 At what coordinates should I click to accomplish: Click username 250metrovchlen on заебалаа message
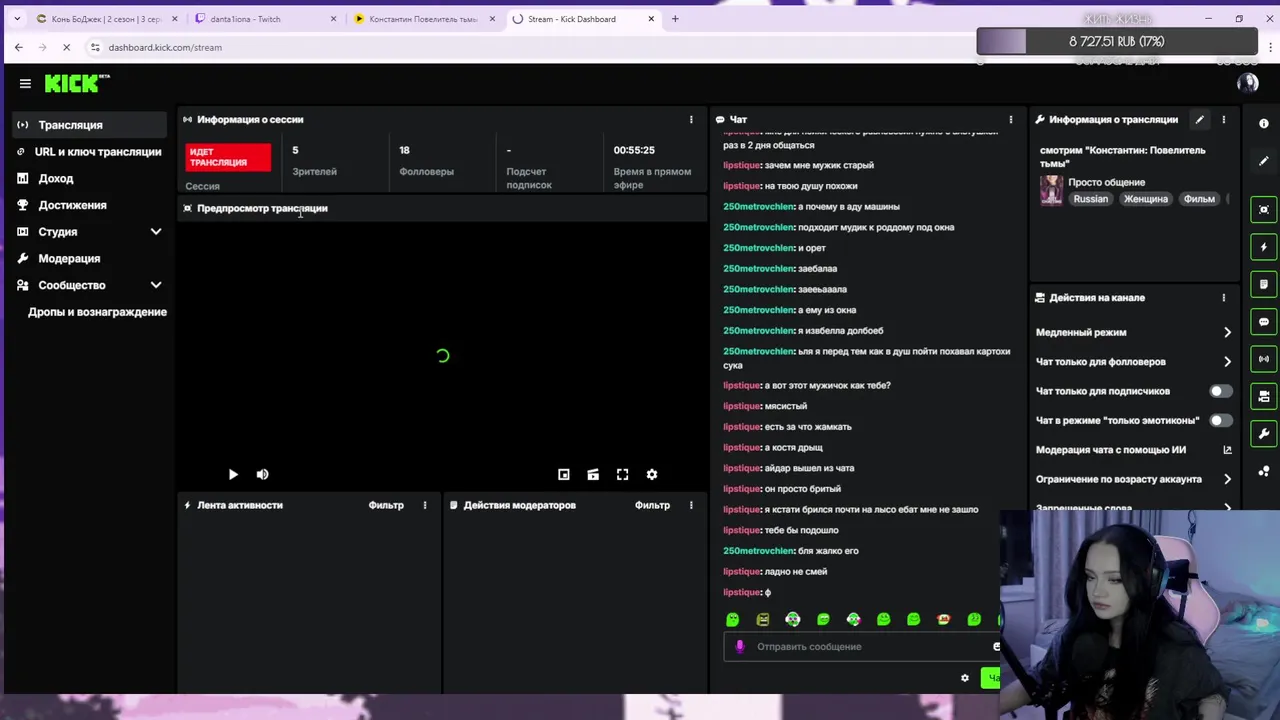click(x=758, y=268)
